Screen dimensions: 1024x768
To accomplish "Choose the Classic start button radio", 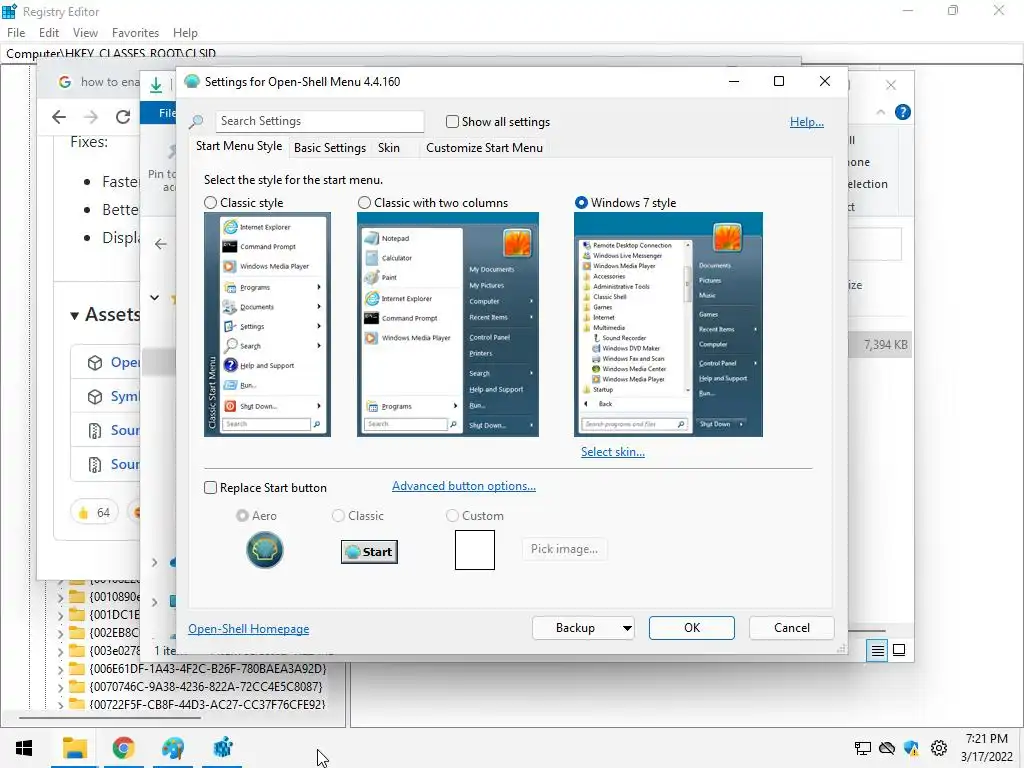I will pos(338,516).
